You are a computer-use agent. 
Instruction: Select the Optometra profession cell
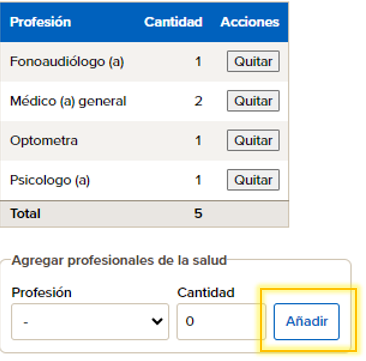click(44, 140)
